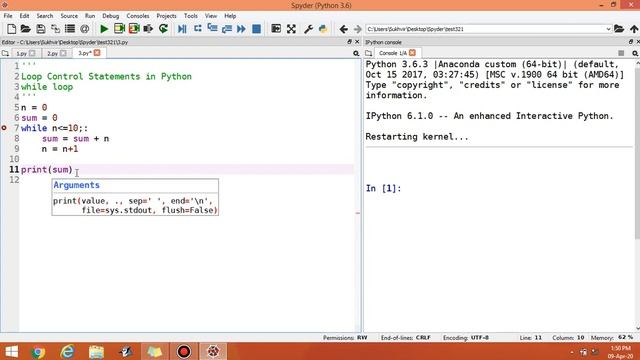Change to parent directory arrow

tap(634, 29)
